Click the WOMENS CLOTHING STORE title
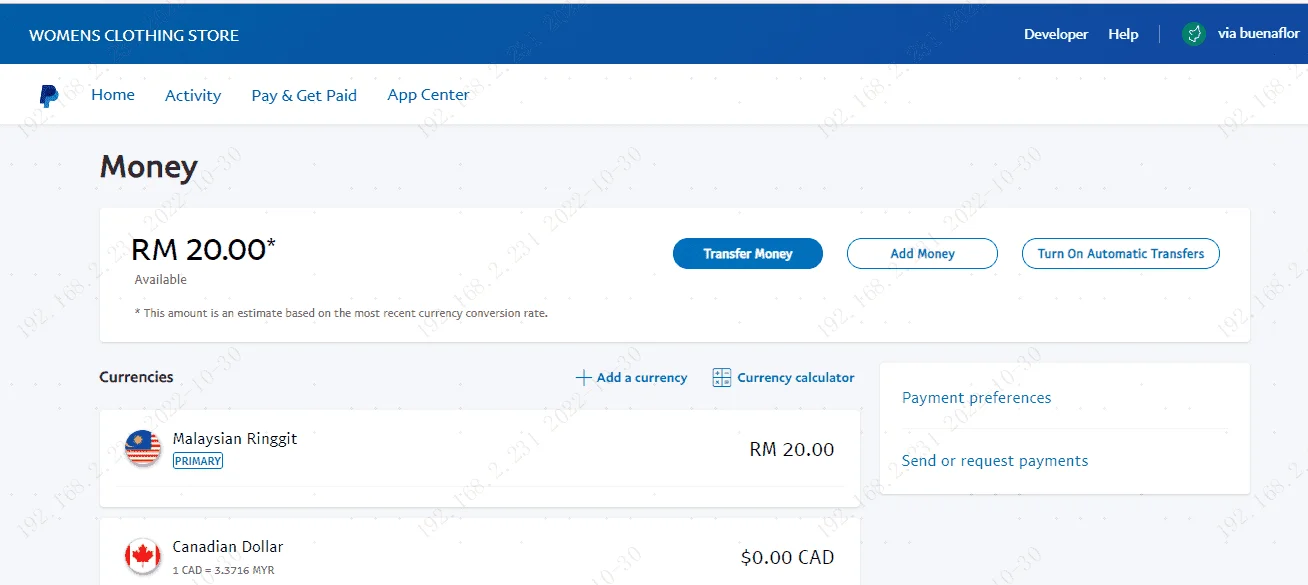 [134, 35]
